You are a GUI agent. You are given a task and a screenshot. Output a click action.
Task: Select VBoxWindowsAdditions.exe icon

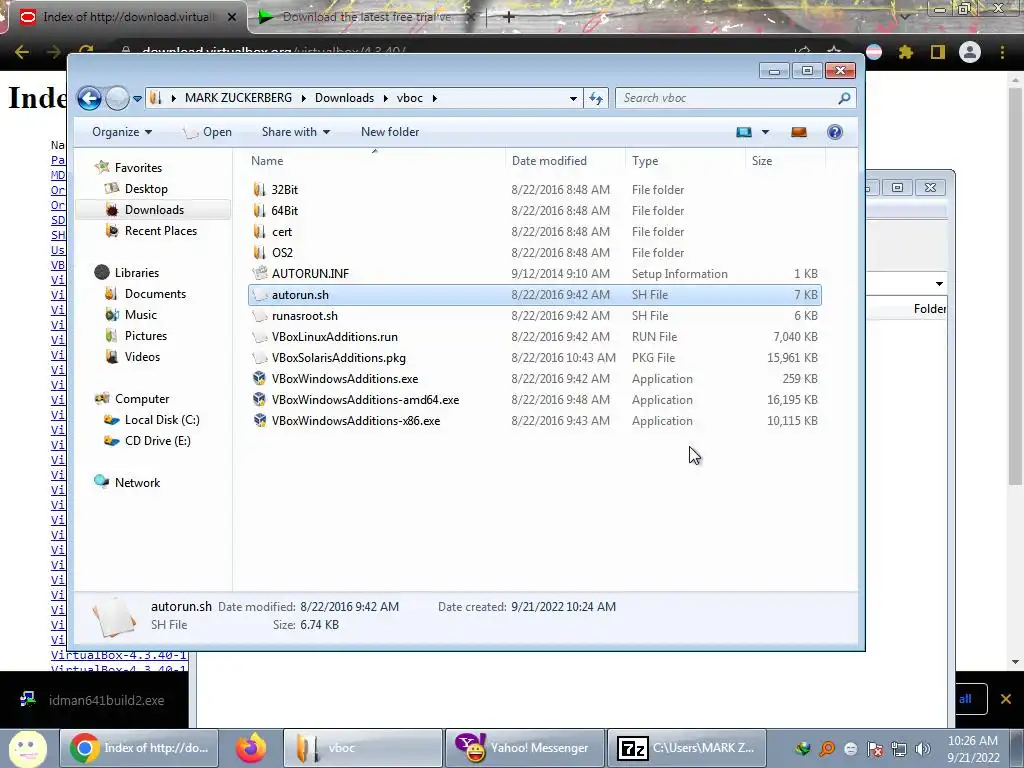(x=260, y=379)
